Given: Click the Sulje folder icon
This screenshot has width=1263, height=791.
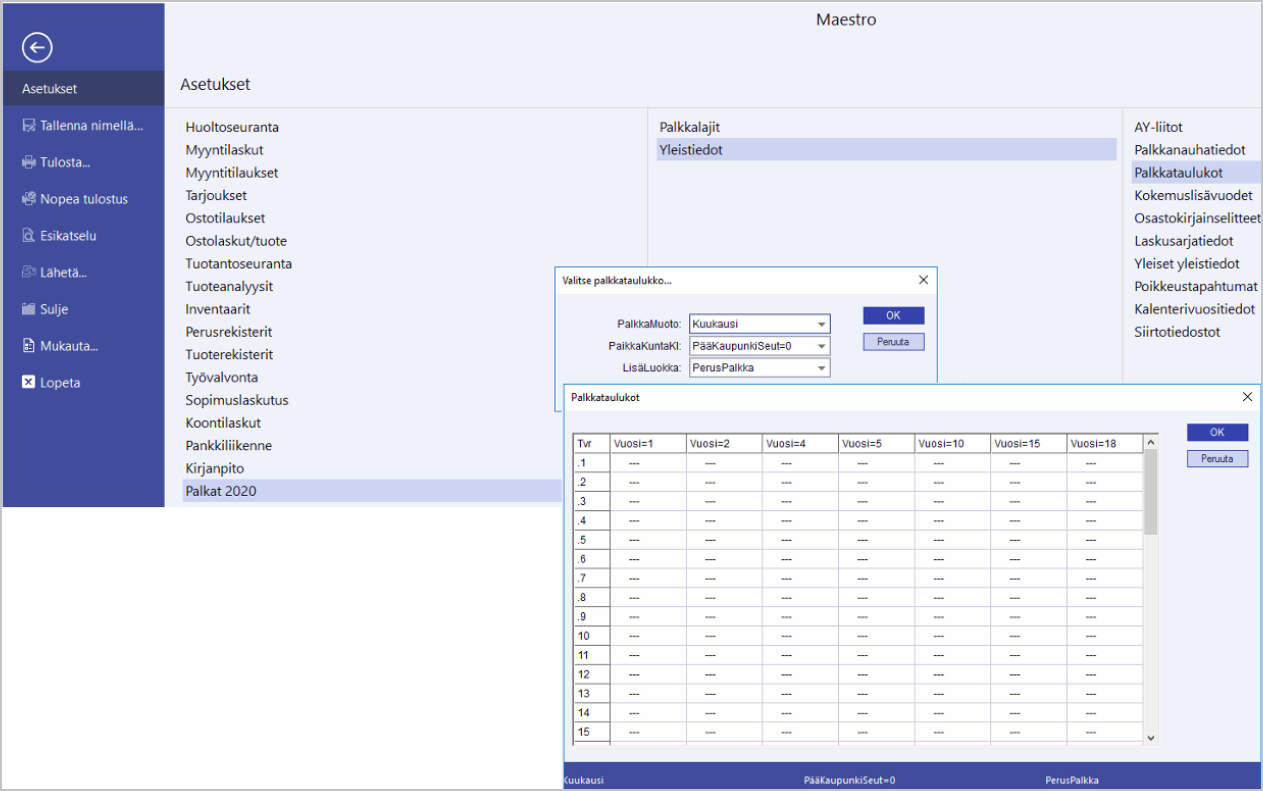Looking at the screenshot, I should [29, 310].
